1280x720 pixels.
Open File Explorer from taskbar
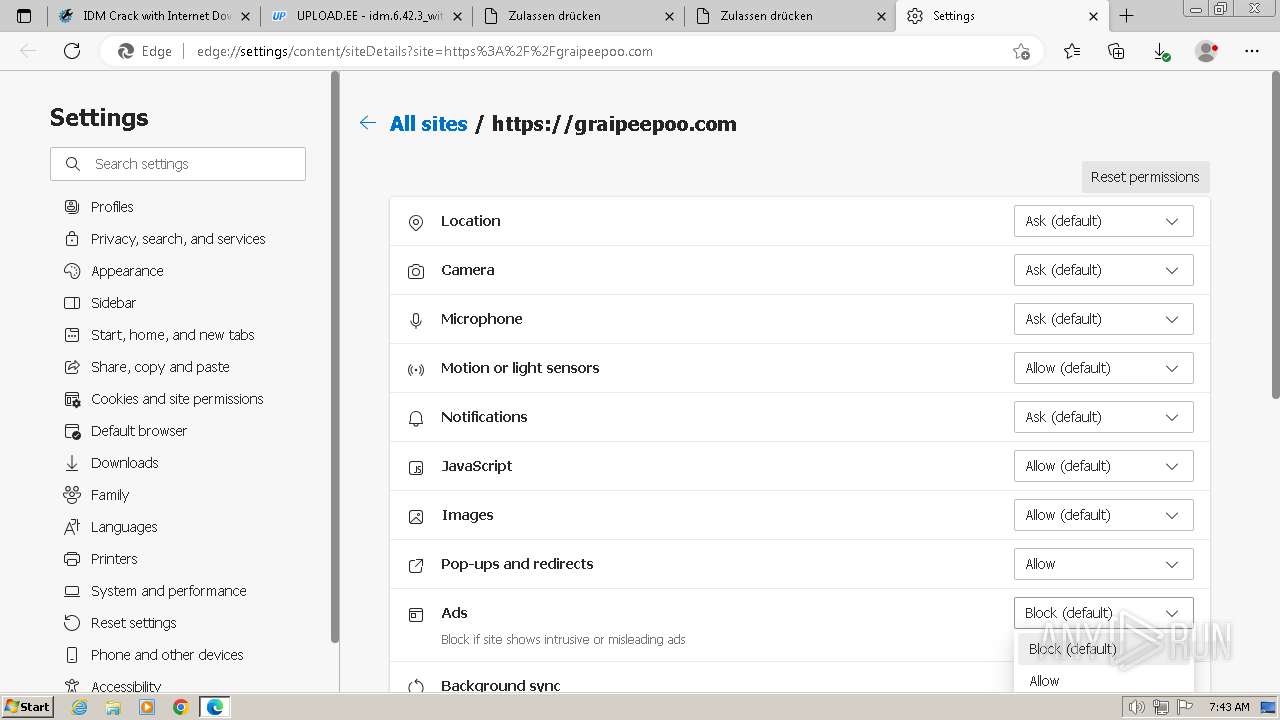[113, 707]
